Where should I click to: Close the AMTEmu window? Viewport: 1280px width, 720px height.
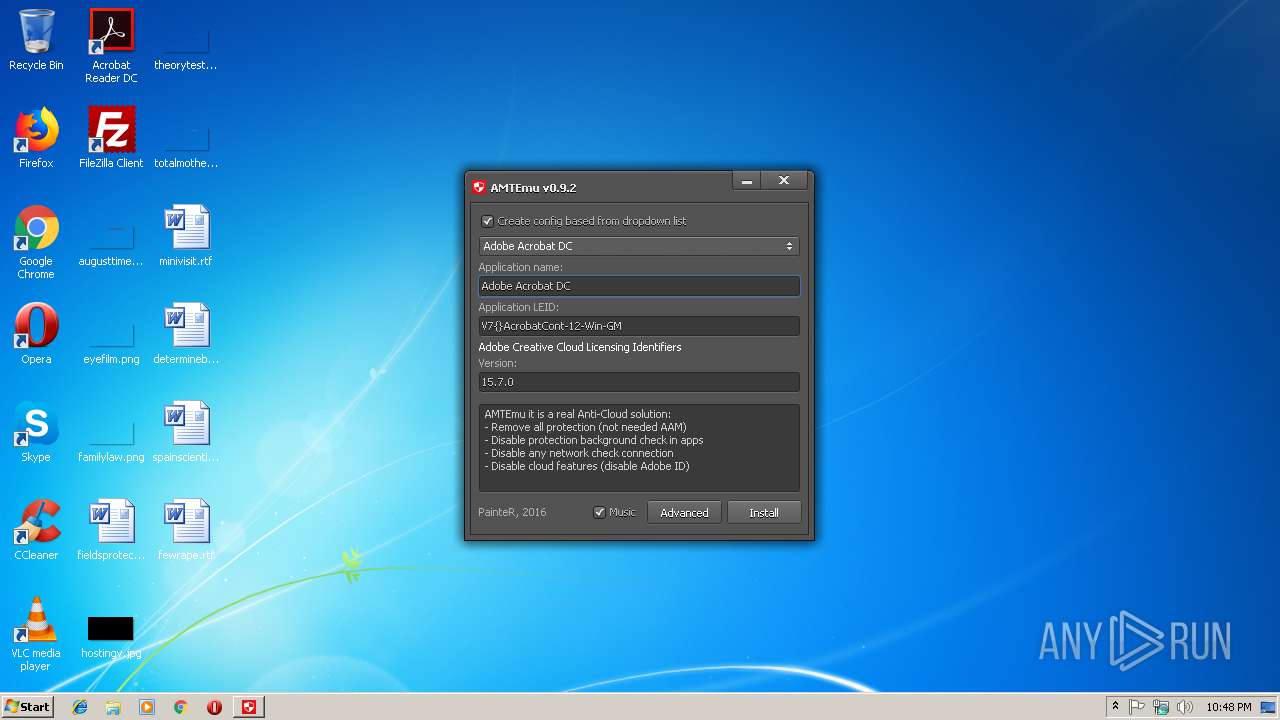tap(784, 181)
